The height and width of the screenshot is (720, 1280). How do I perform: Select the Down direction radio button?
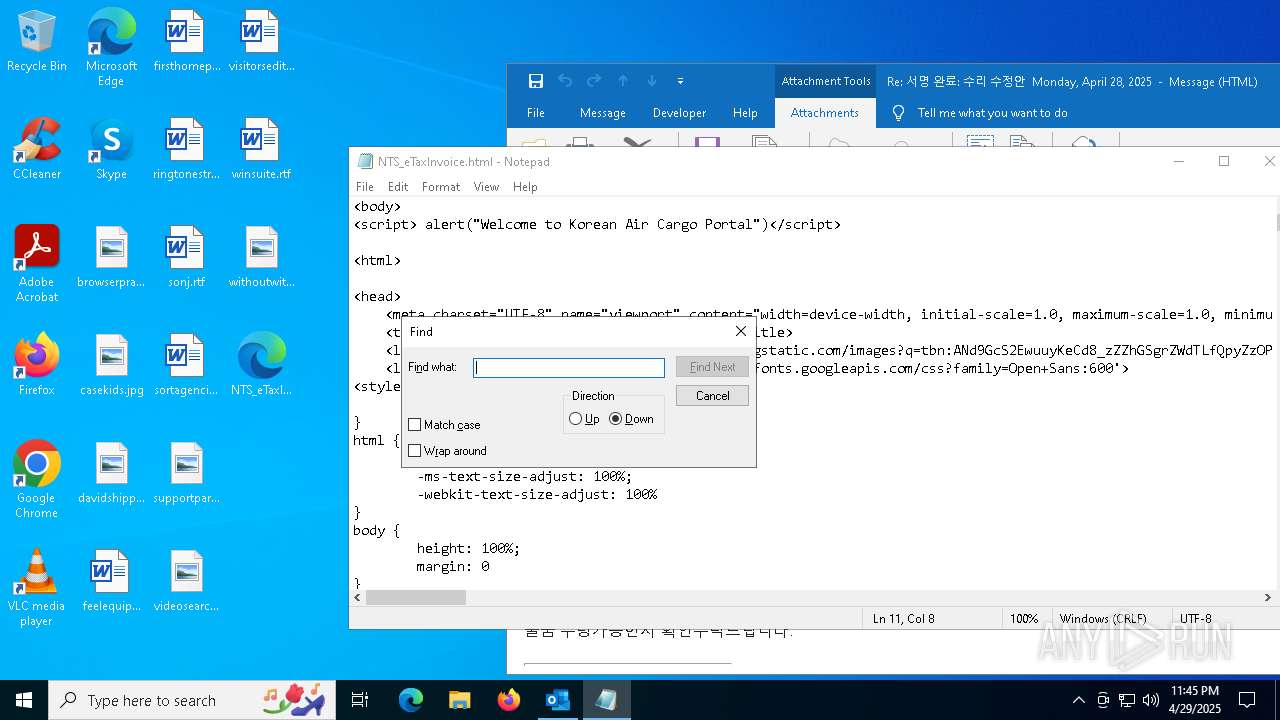pyautogui.click(x=616, y=419)
